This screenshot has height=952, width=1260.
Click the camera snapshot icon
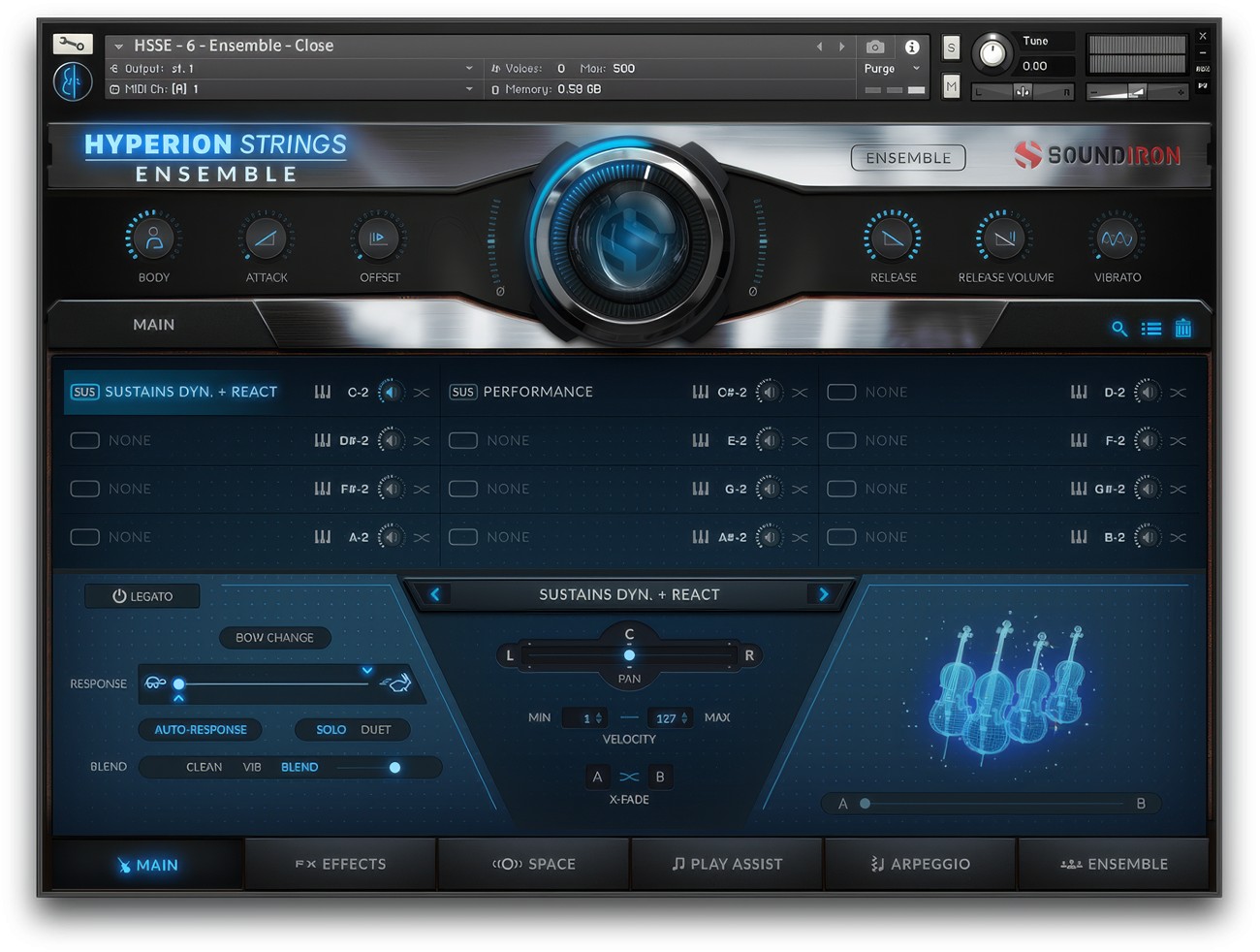pyautogui.click(x=875, y=47)
